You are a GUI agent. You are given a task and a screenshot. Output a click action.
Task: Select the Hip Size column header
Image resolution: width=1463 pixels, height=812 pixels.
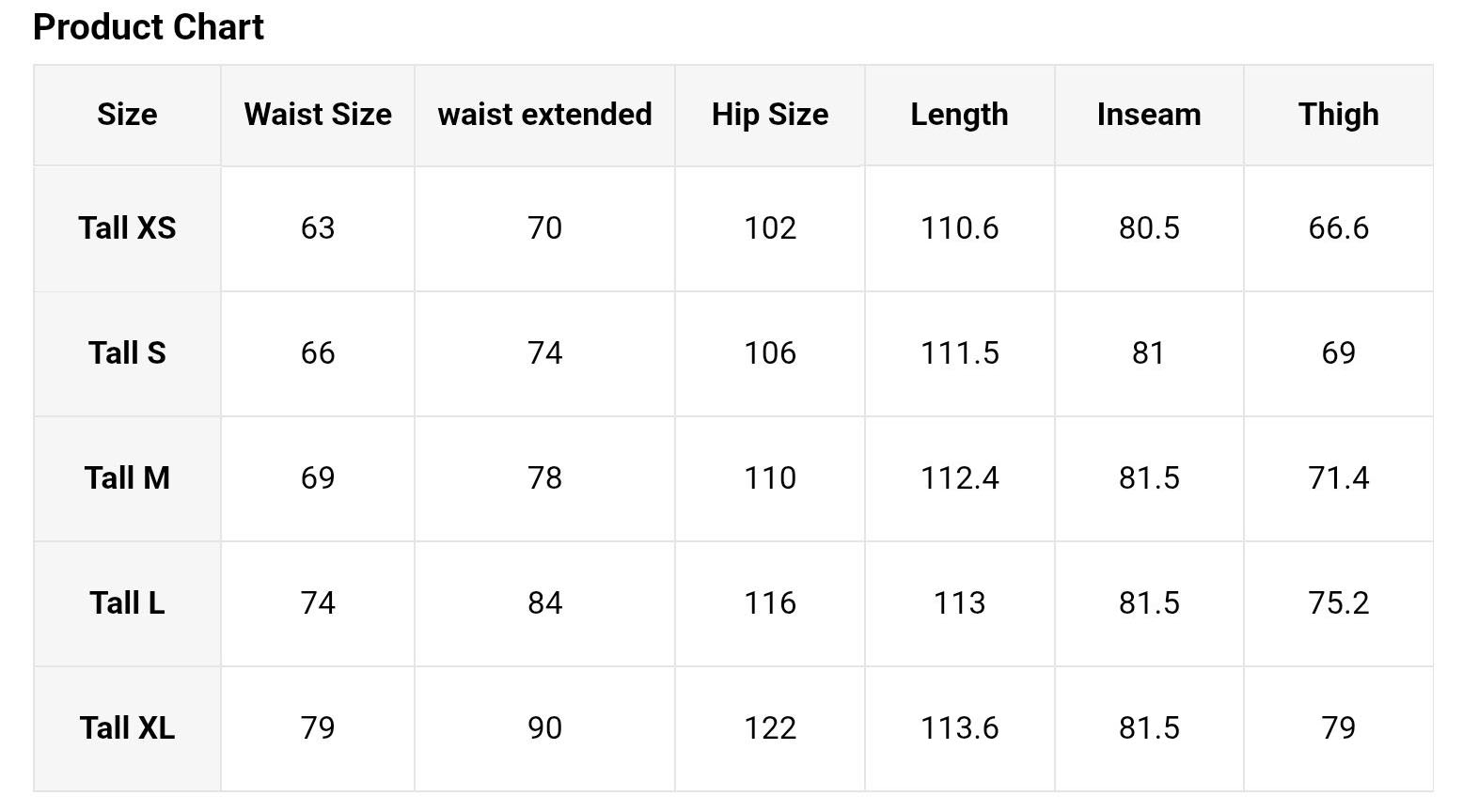tap(770, 115)
